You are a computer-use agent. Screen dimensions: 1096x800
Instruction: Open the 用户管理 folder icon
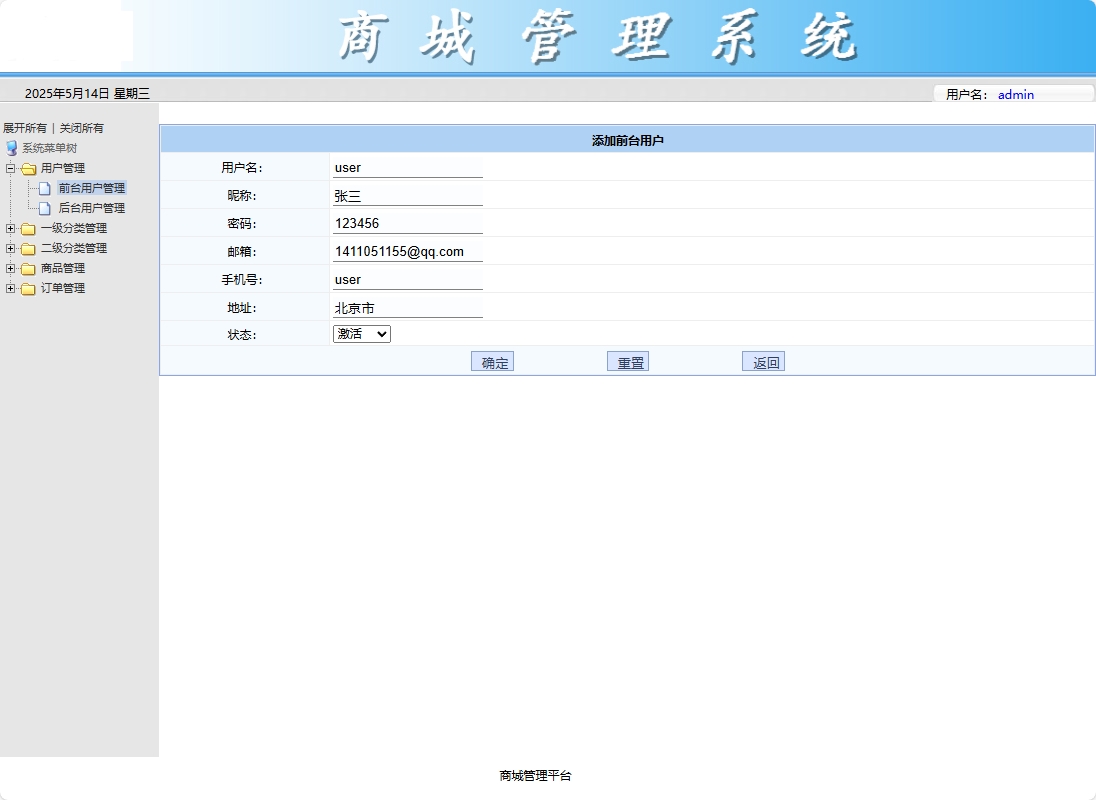pos(28,168)
